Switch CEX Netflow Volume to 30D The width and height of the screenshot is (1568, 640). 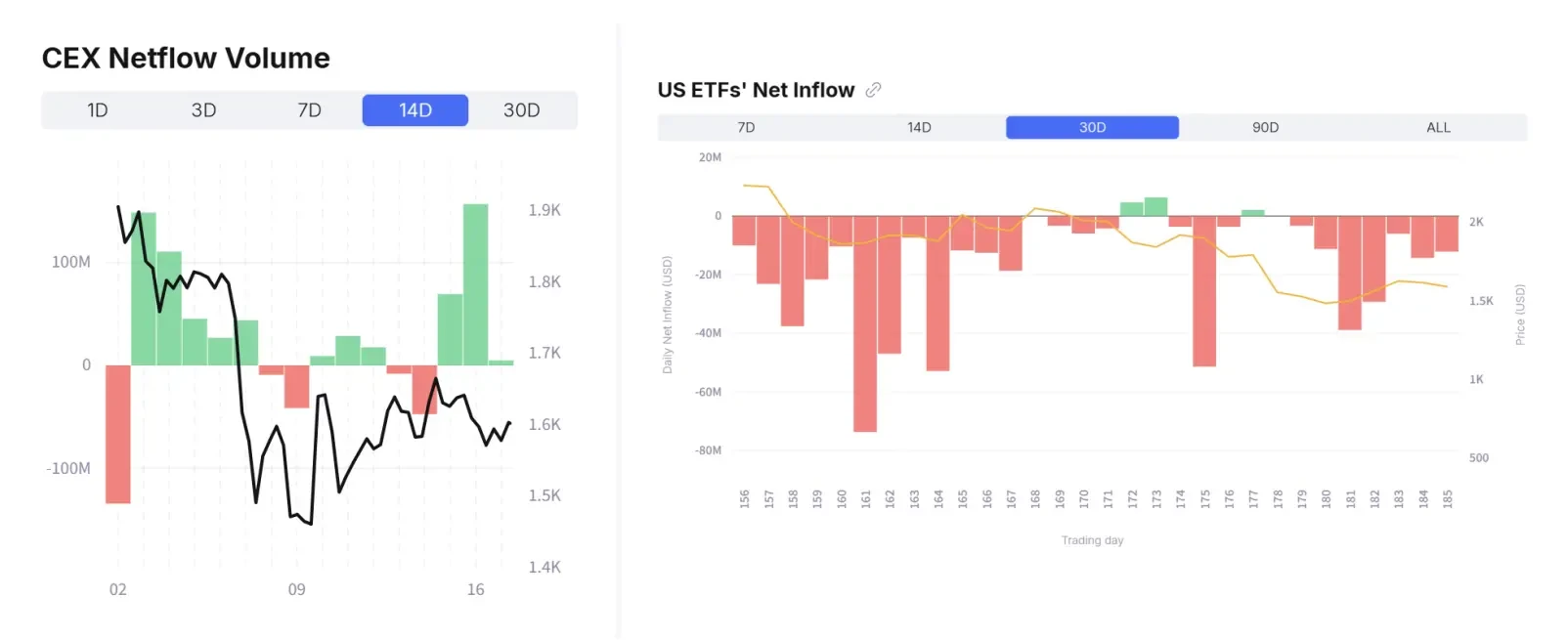(x=522, y=110)
